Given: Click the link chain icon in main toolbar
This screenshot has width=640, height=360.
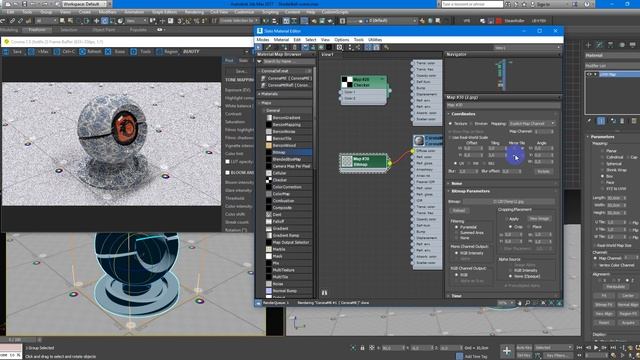Looking at the screenshot, I should 12,21.
